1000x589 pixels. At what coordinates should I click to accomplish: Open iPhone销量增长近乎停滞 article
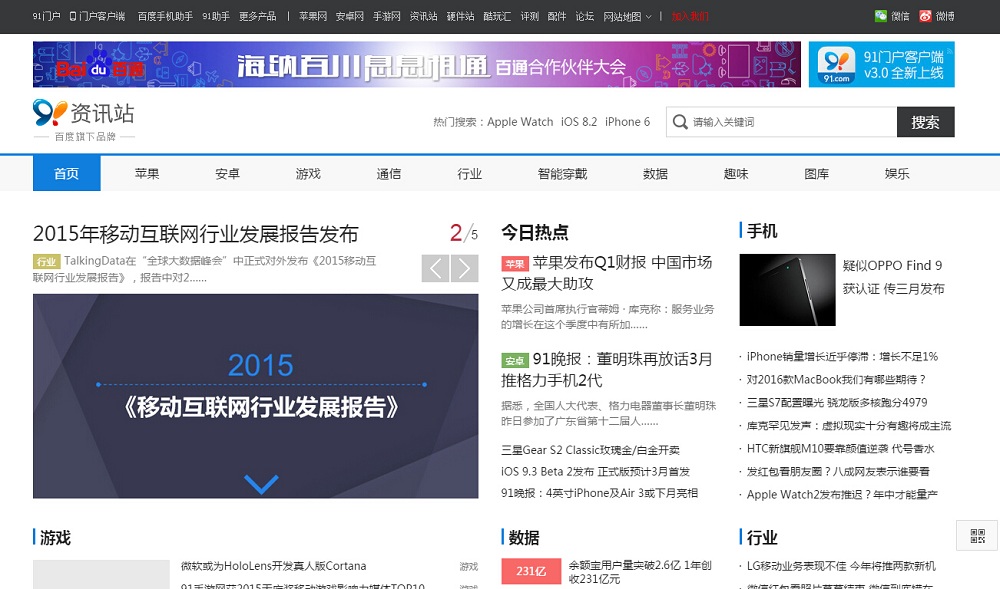pyautogui.click(x=842, y=356)
